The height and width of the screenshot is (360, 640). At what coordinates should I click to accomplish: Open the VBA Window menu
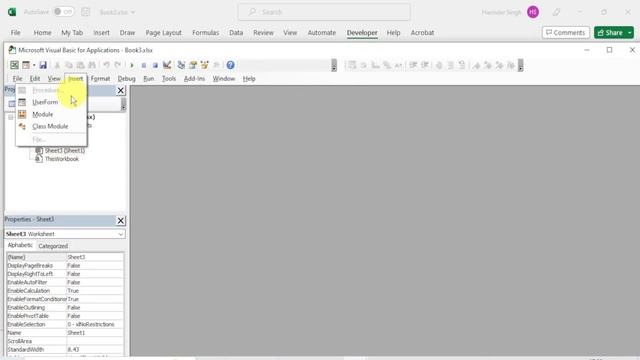click(224, 78)
